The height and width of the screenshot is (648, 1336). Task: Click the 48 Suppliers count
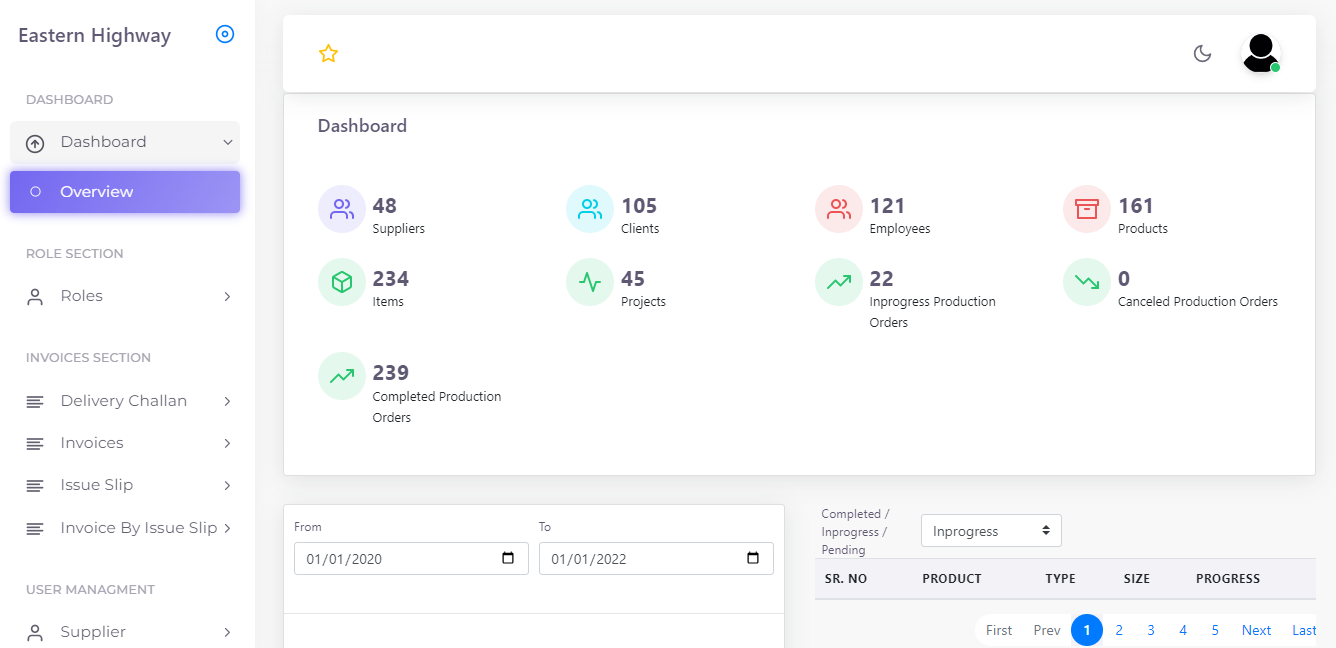pos(385,205)
